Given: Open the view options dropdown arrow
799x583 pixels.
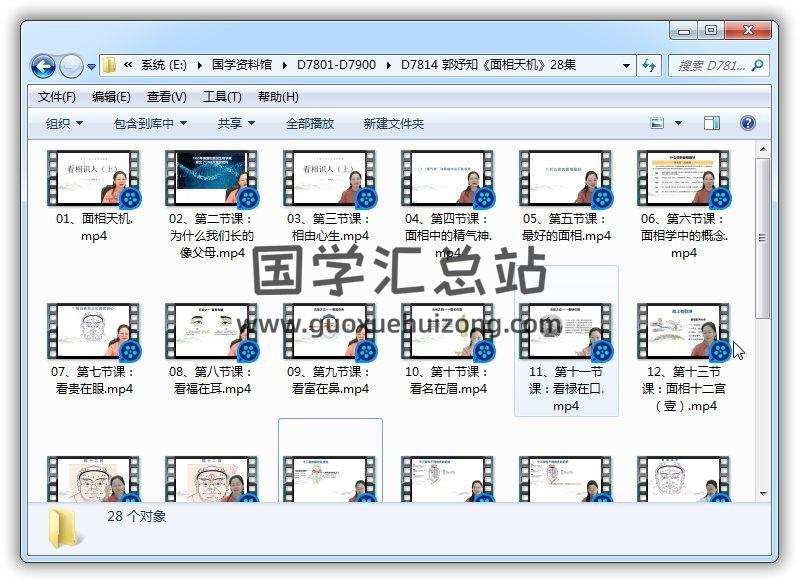Looking at the screenshot, I should (678, 123).
